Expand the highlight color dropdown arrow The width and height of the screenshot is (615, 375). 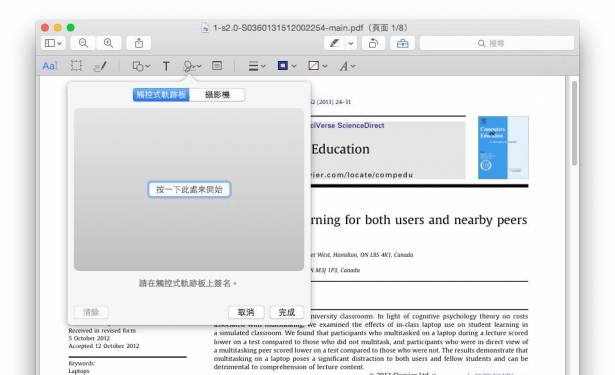tap(351, 43)
